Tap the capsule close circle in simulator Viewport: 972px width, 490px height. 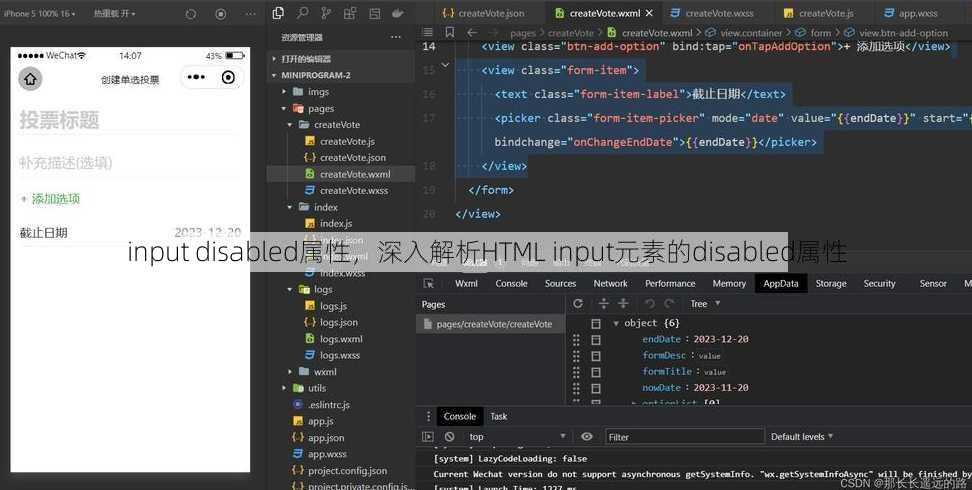click(228, 77)
